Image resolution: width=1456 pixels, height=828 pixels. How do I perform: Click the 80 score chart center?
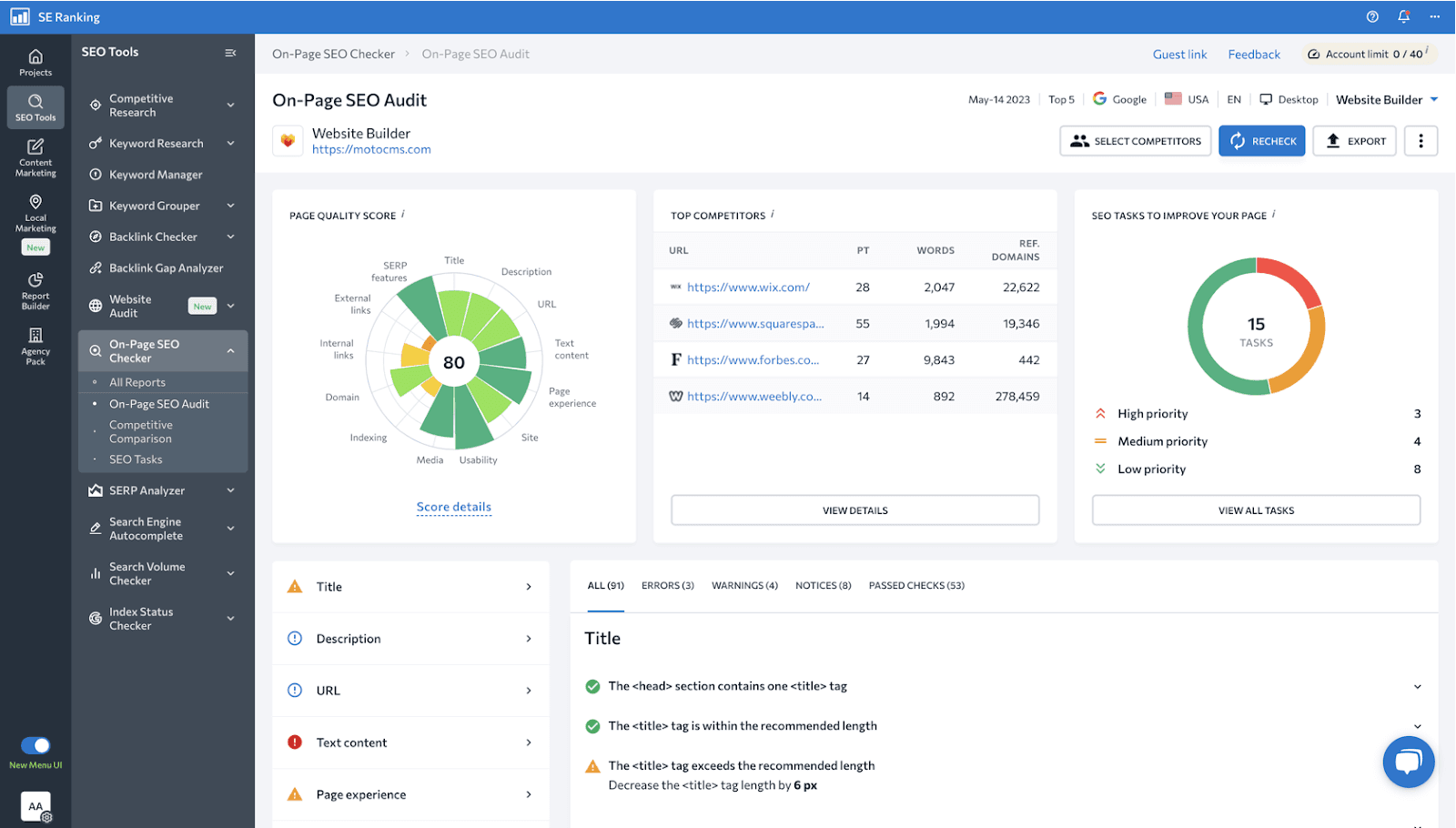click(454, 362)
